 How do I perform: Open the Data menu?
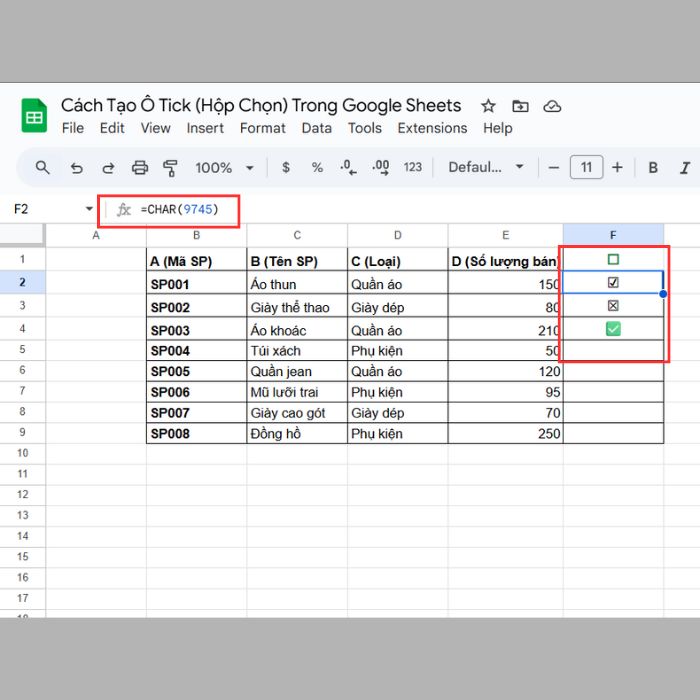tap(317, 128)
